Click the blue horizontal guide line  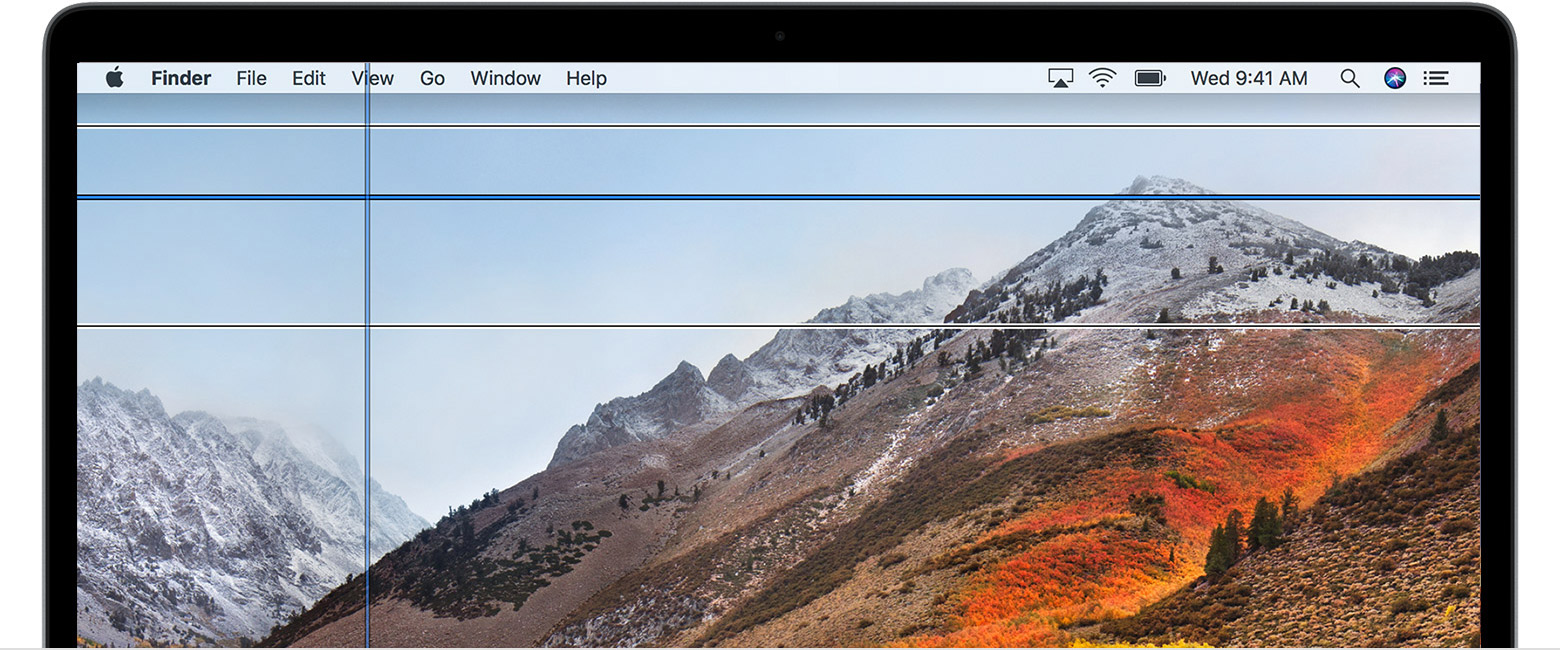800,197
